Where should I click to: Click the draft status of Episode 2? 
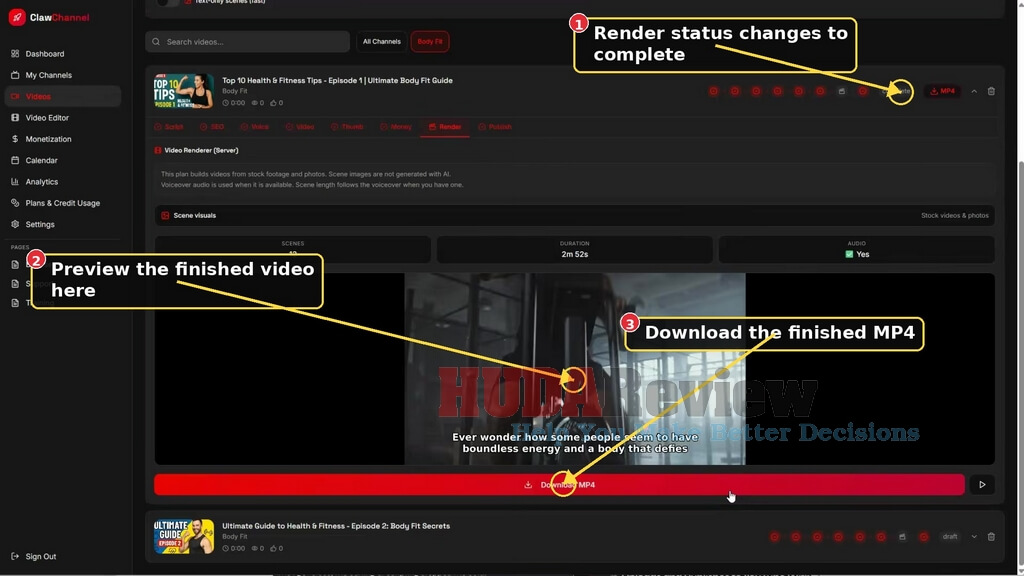click(x=950, y=537)
